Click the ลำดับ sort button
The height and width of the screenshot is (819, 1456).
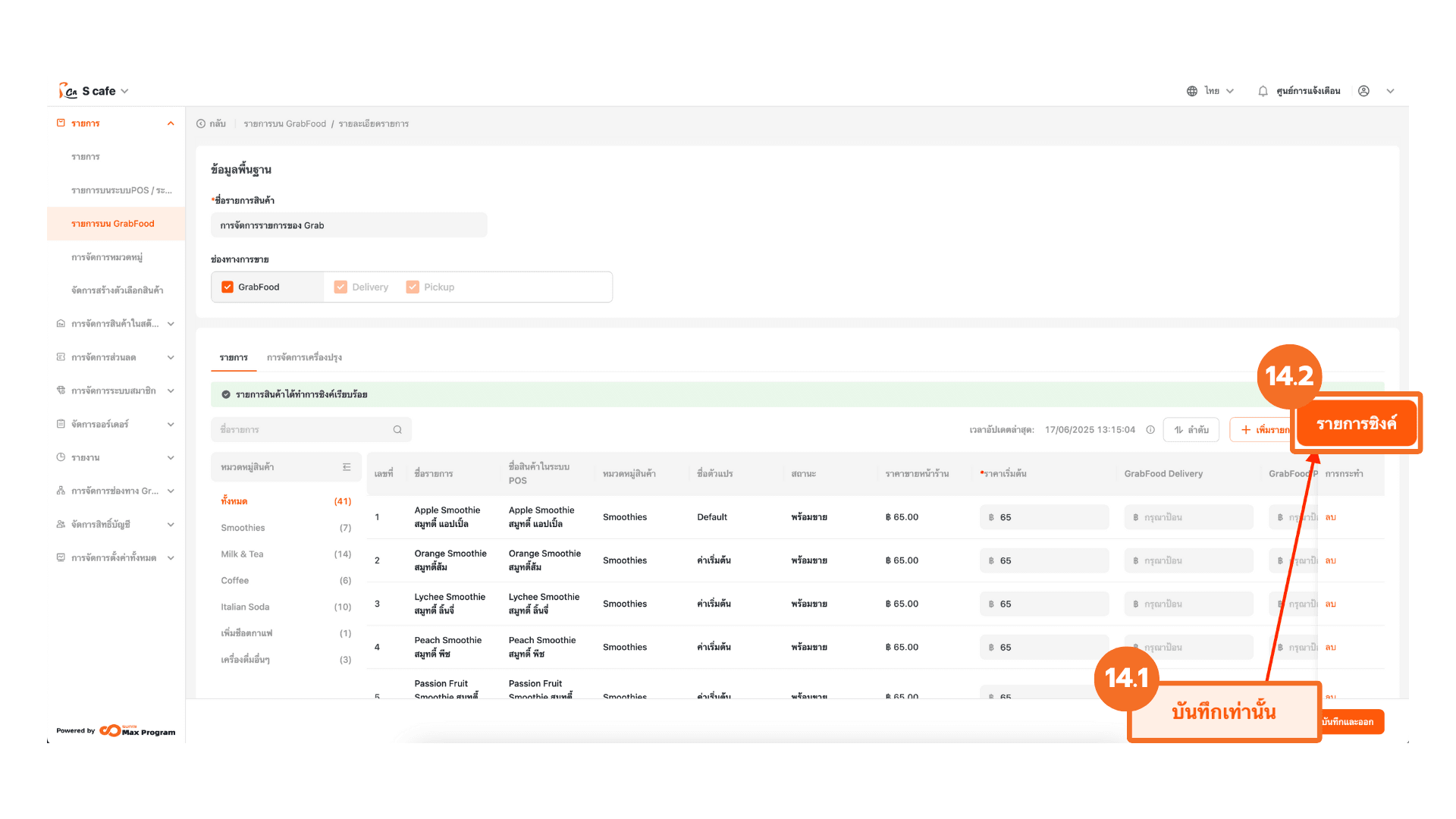point(1191,430)
